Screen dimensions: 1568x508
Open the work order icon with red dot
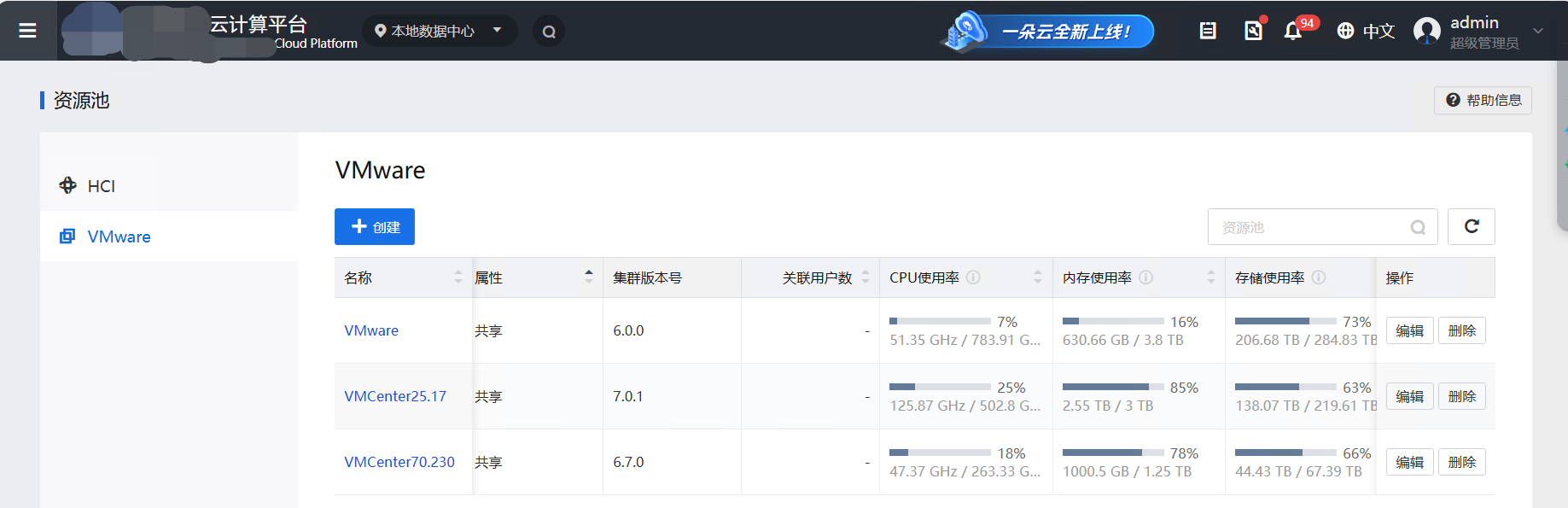coord(1253,31)
